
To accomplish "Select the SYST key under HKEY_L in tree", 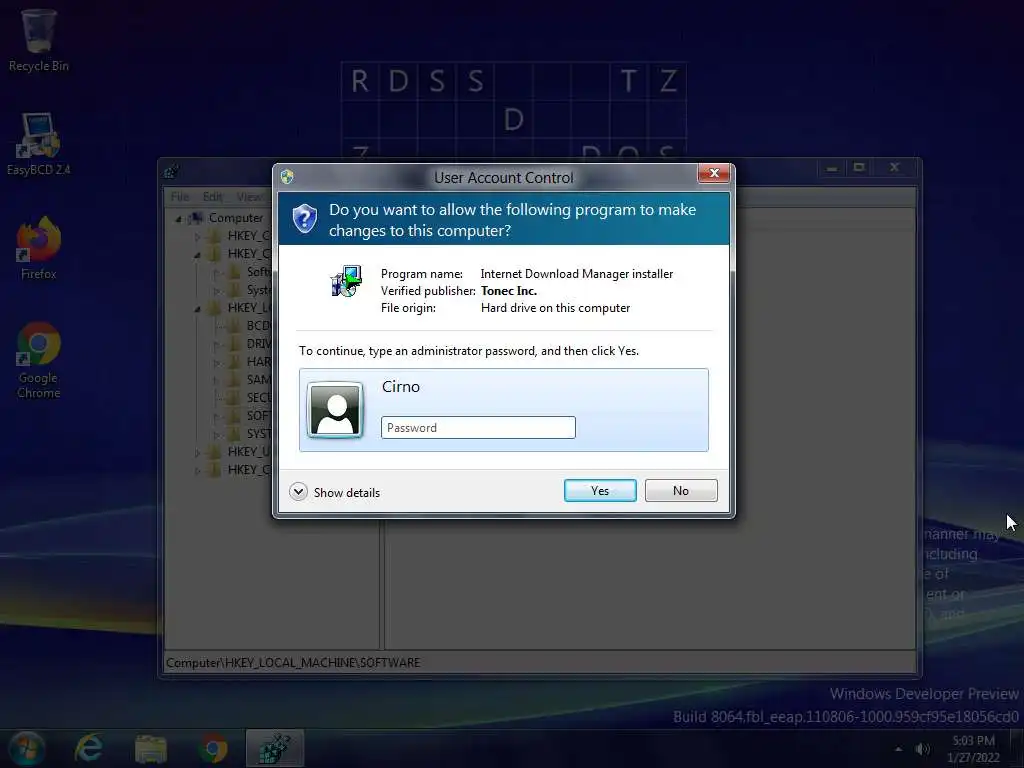I will coord(258,433).
